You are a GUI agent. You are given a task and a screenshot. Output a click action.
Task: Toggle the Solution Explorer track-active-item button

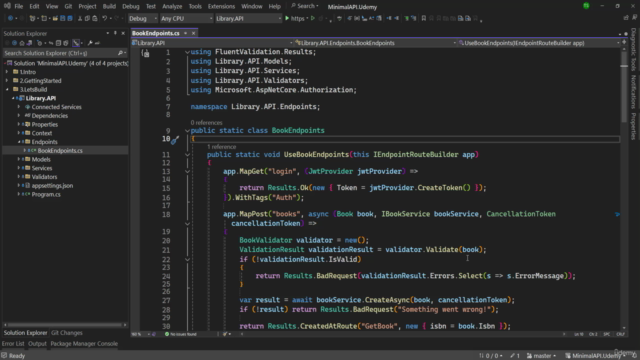pos(76,43)
